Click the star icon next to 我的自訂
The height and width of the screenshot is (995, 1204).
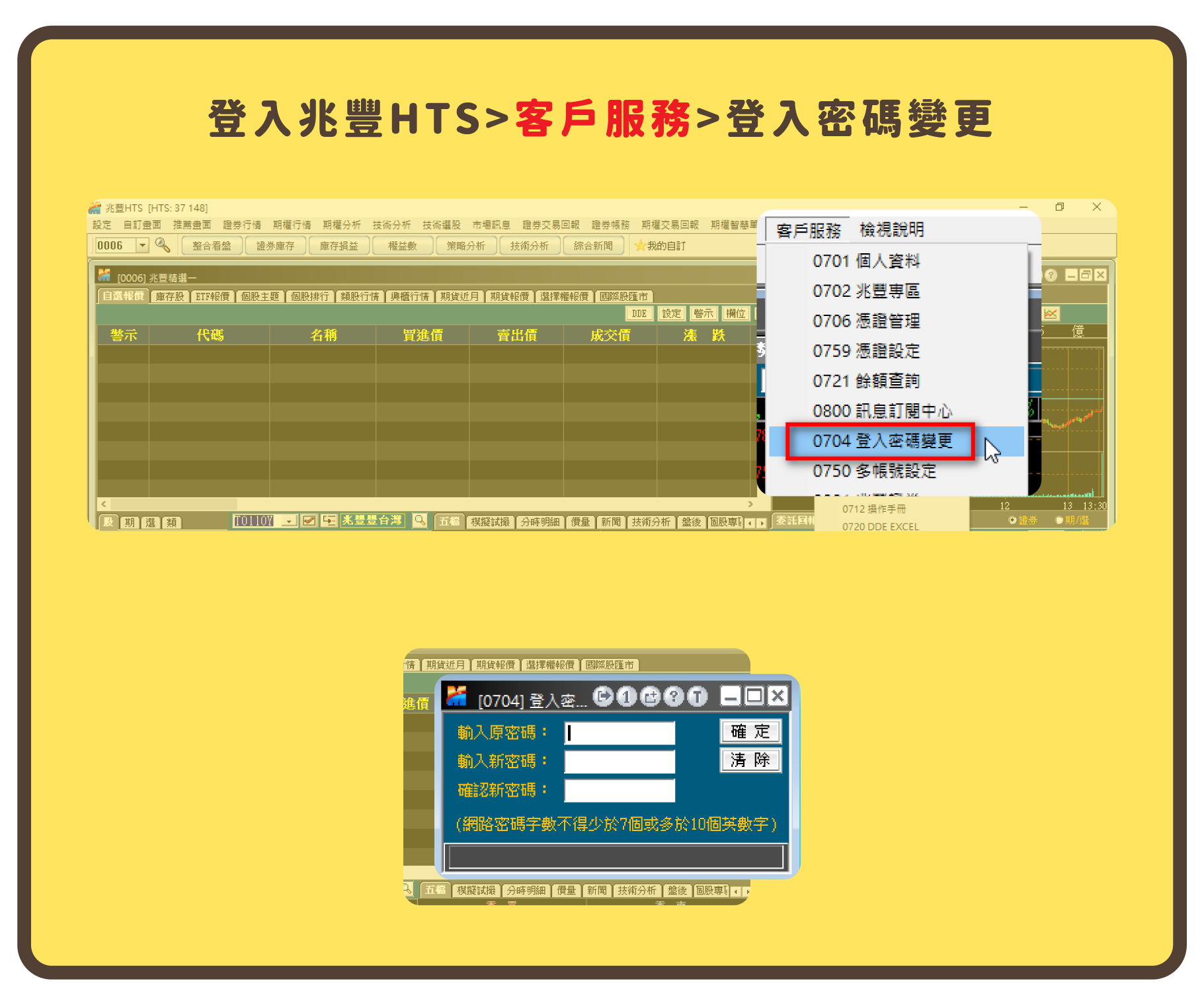[x=639, y=246]
